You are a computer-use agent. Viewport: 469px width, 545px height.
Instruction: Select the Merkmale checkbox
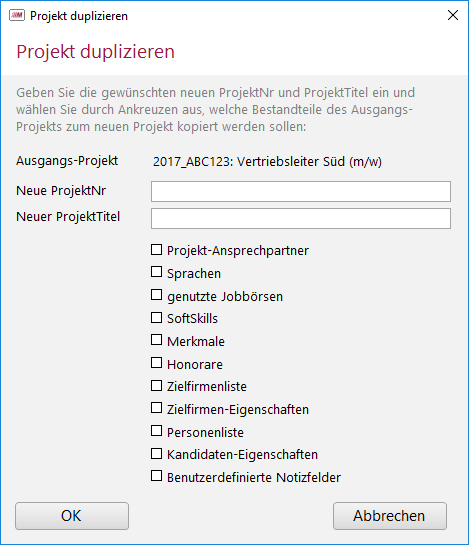pyautogui.click(x=156, y=340)
